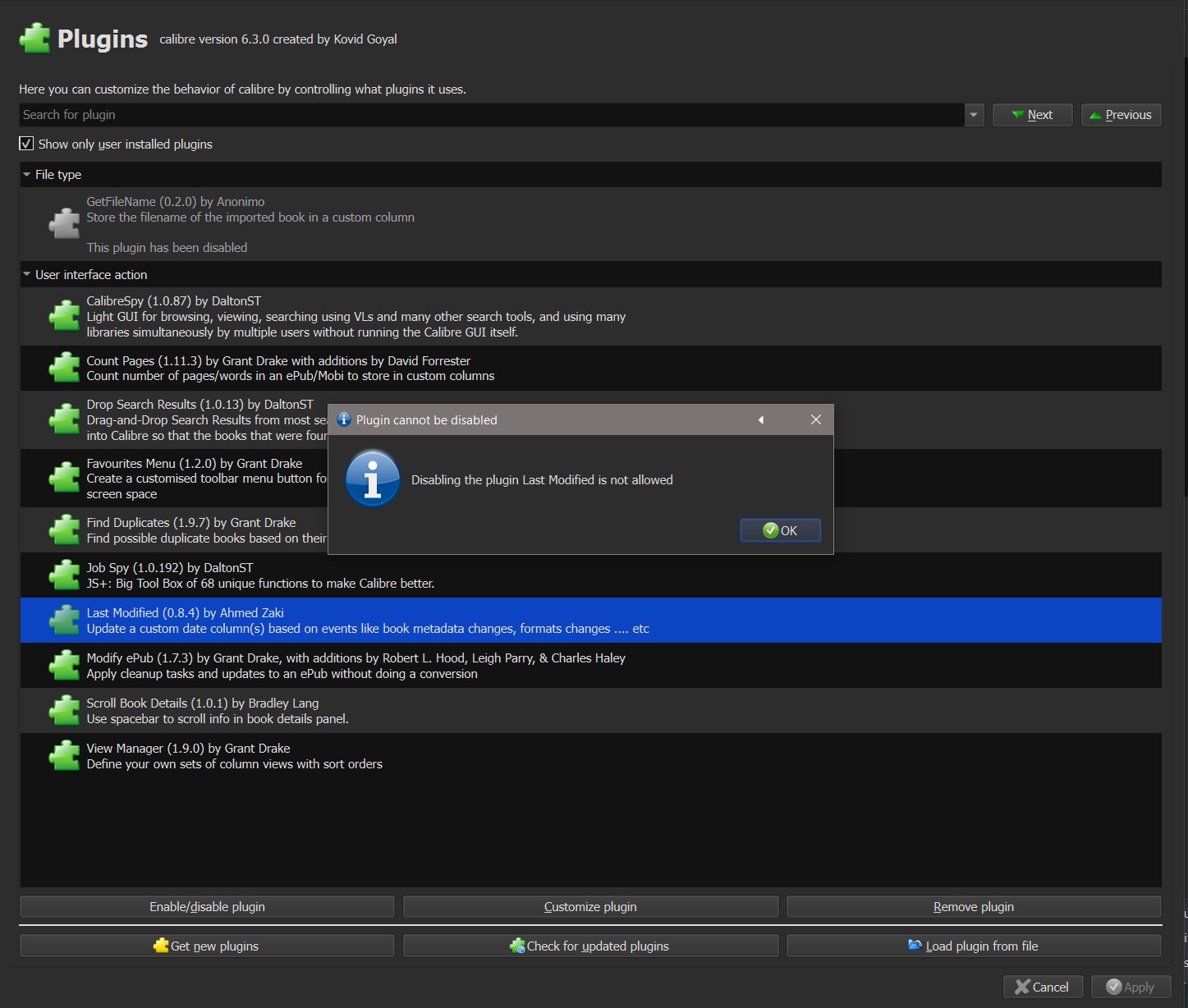Click the Previous search button

(x=1121, y=115)
